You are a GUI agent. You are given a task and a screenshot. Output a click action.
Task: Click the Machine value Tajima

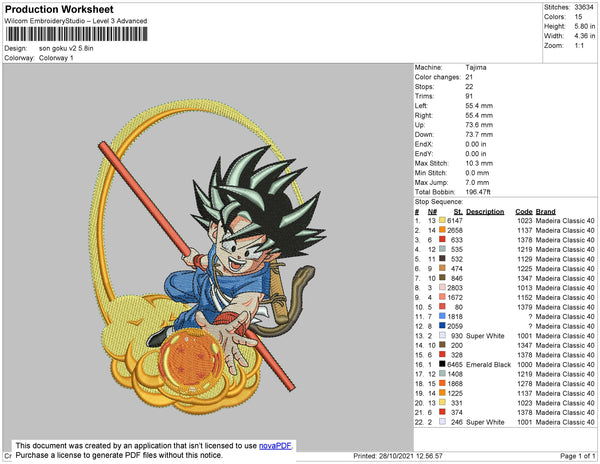[x=476, y=67]
